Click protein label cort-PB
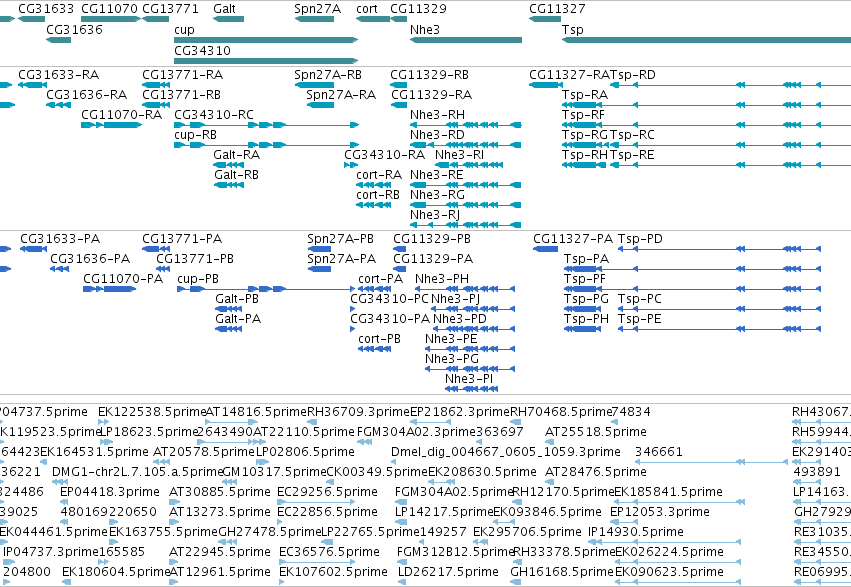The height and width of the screenshot is (587, 851). (x=379, y=339)
